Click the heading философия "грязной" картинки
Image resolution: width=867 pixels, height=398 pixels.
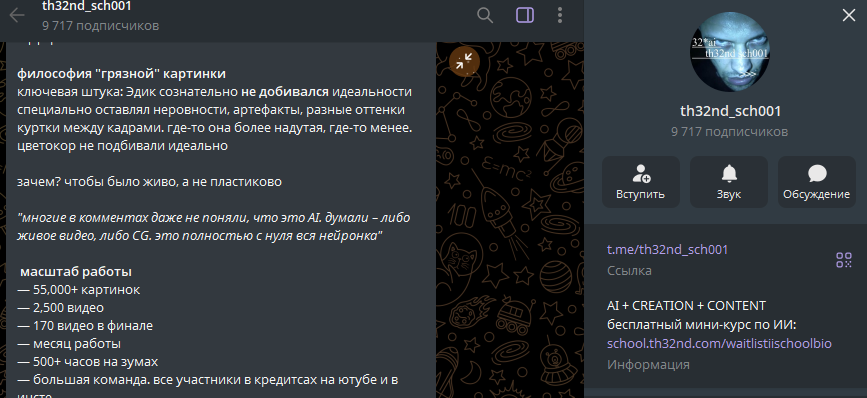121,74
